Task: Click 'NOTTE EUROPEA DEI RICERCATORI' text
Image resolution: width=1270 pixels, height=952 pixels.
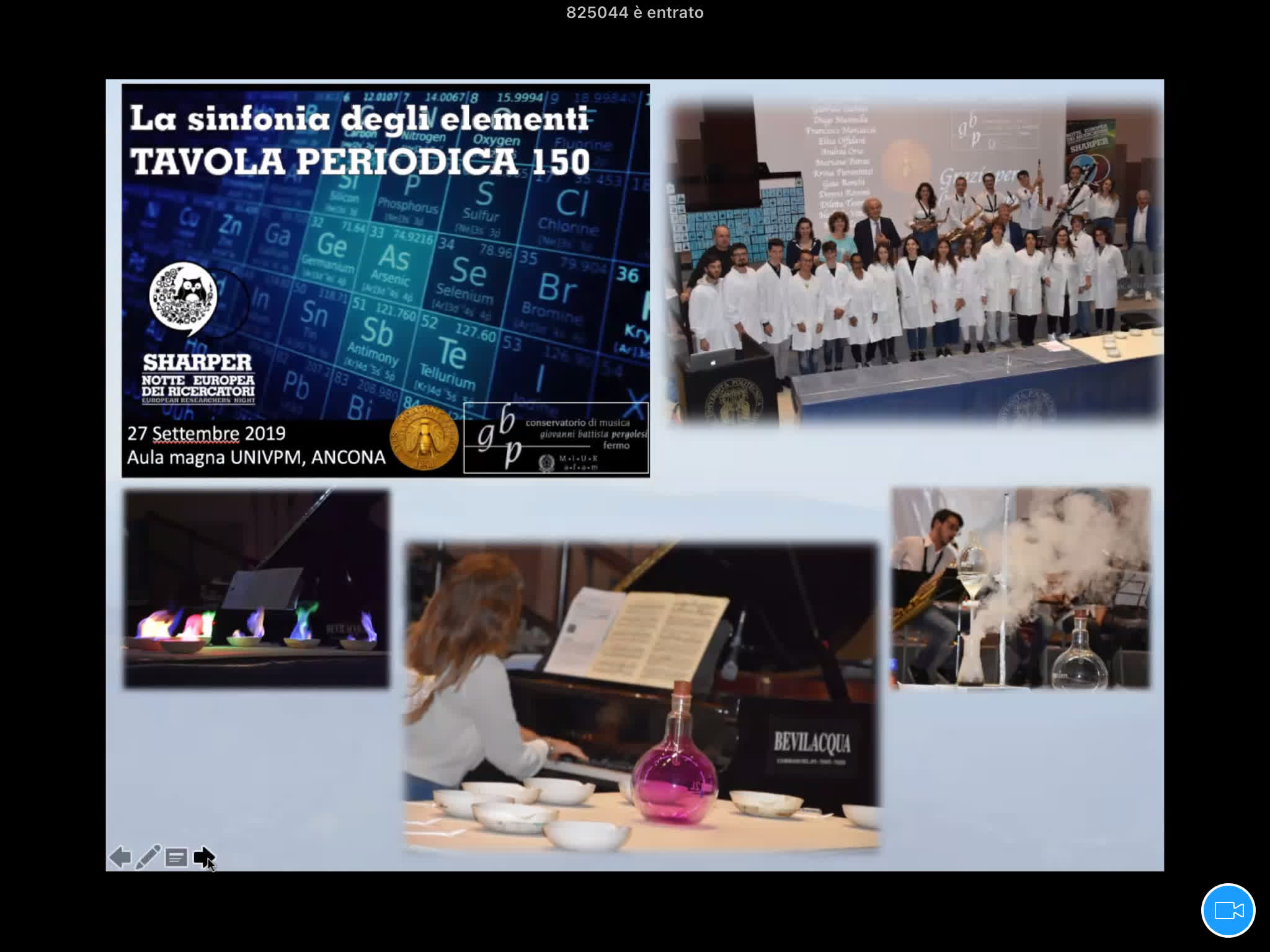Action: pos(198,386)
